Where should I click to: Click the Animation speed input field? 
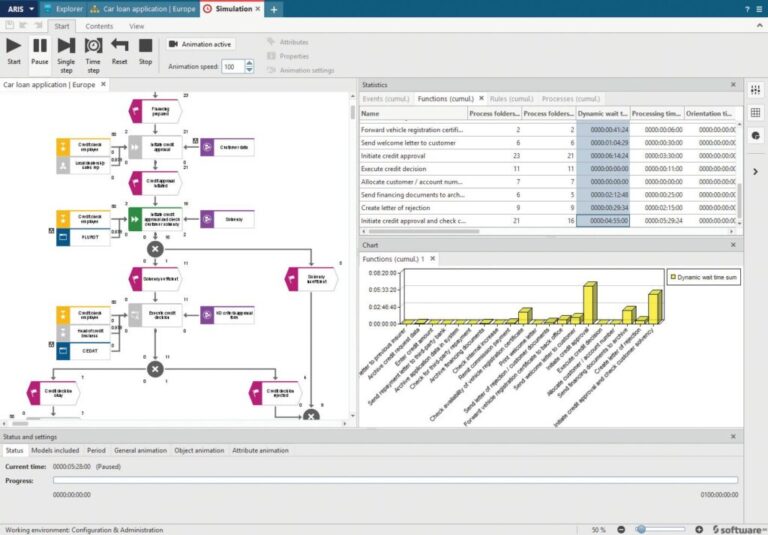(x=231, y=67)
